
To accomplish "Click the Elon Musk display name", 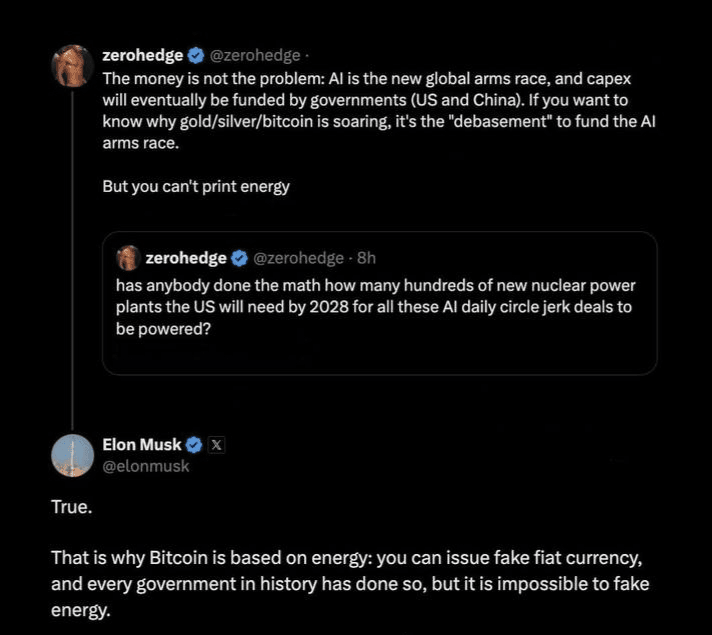I will [143, 445].
